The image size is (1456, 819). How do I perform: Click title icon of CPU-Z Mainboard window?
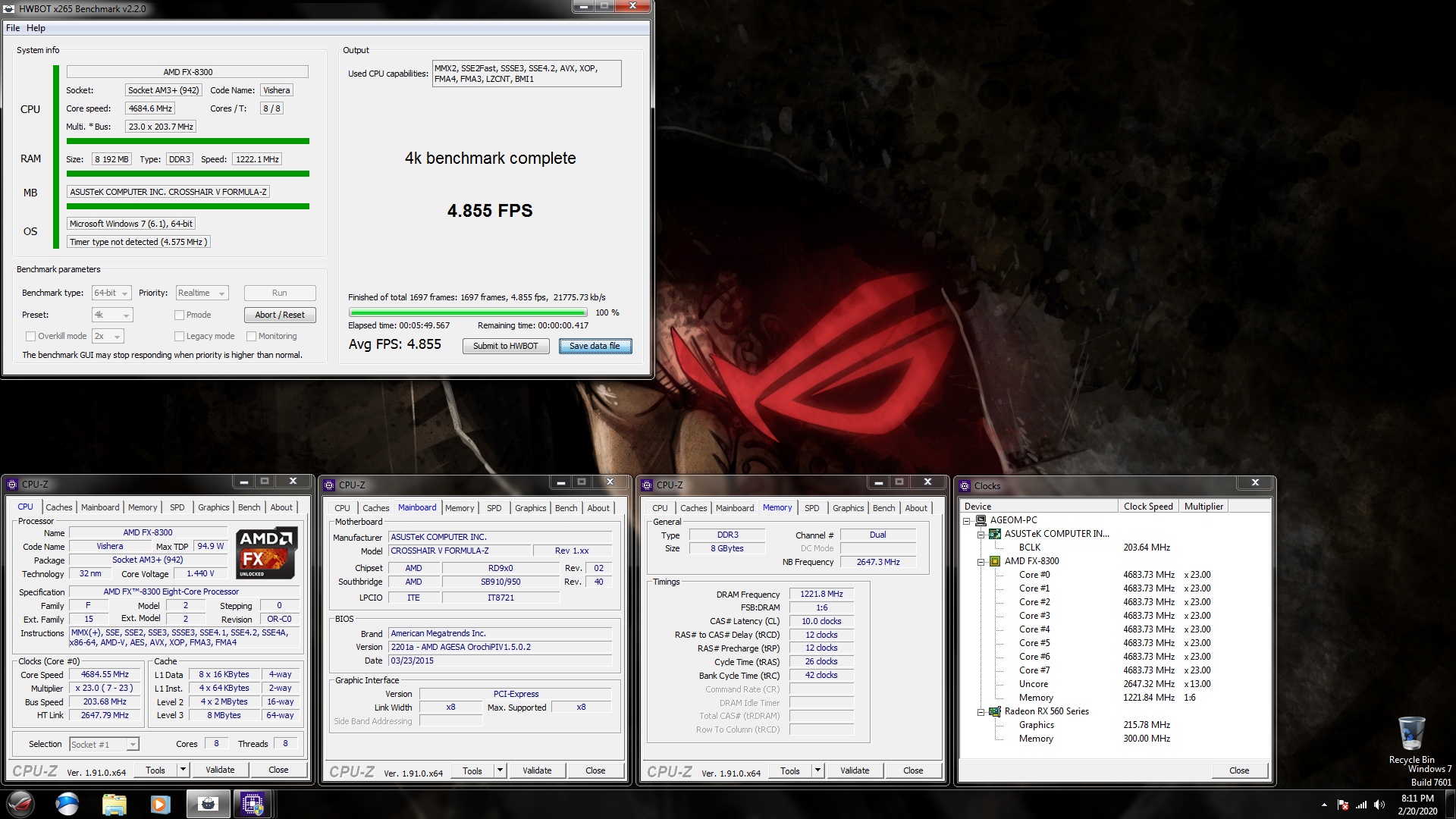click(x=329, y=485)
